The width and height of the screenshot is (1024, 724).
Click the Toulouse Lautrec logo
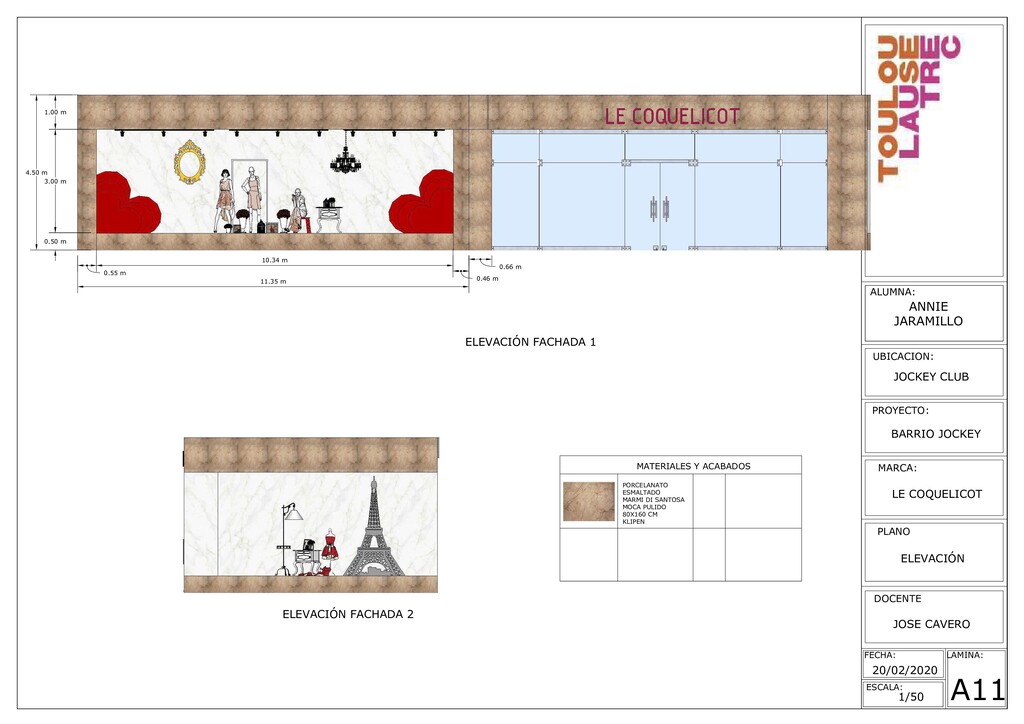click(919, 108)
